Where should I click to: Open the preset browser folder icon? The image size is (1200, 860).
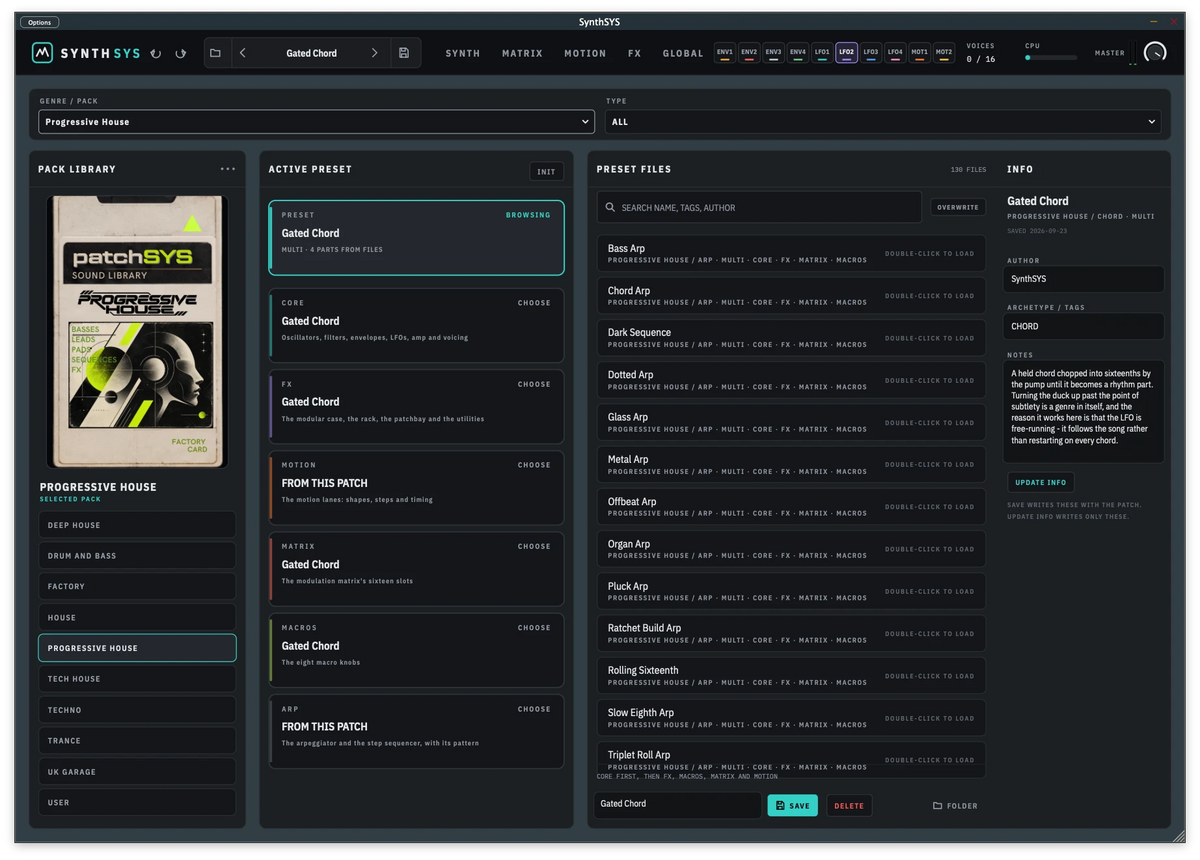pyautogui.click(x=215, y=53)
